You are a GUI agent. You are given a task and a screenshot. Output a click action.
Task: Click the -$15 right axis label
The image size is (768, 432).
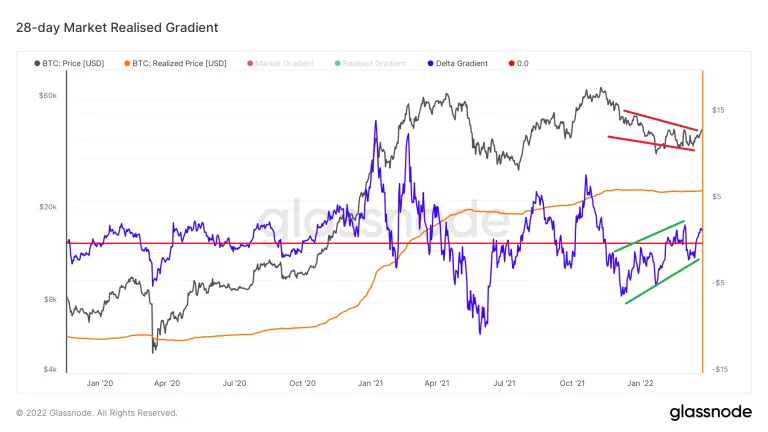719,369
